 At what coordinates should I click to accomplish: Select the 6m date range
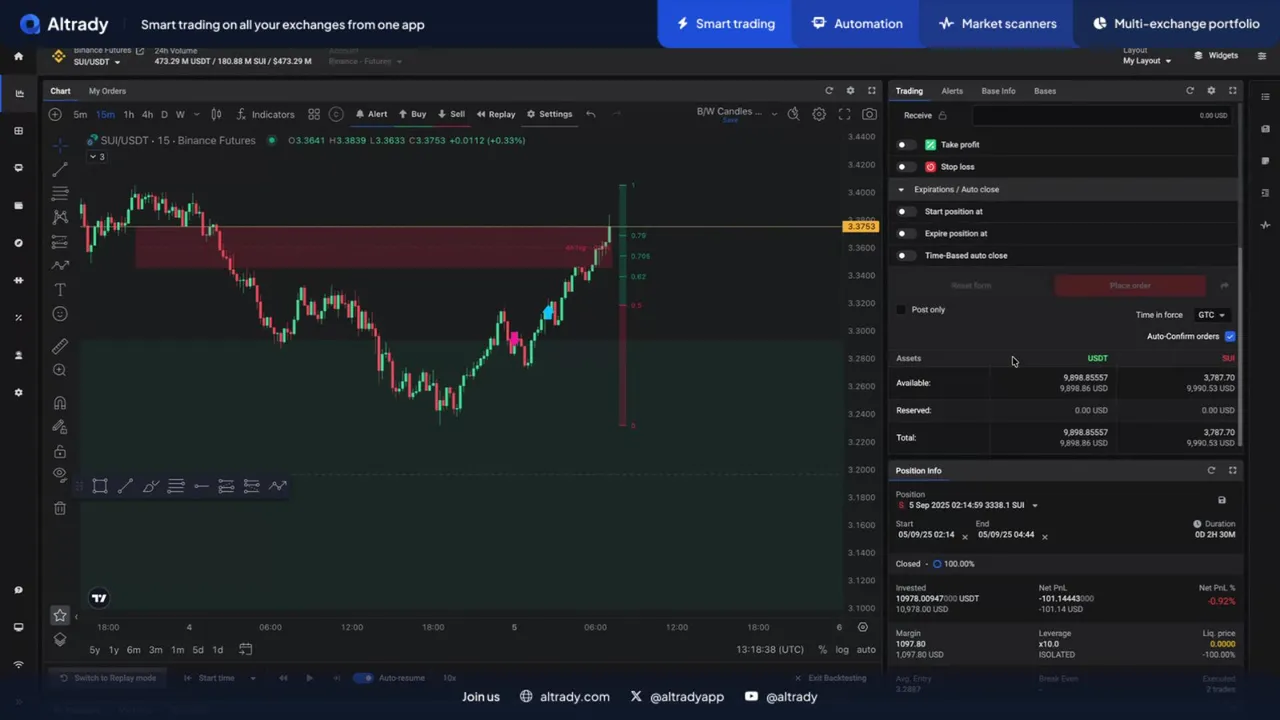click(133, 650)
